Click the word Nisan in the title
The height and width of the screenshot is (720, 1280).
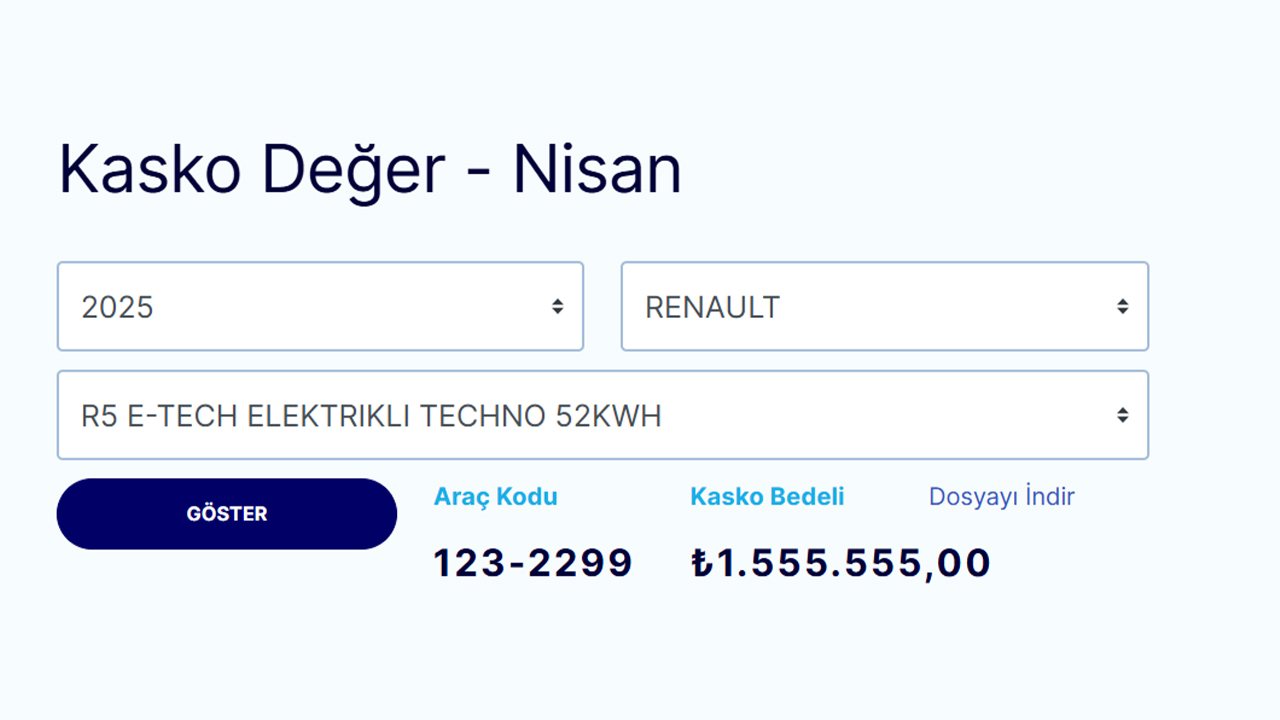pyautogui.click(x=597, y=170)
